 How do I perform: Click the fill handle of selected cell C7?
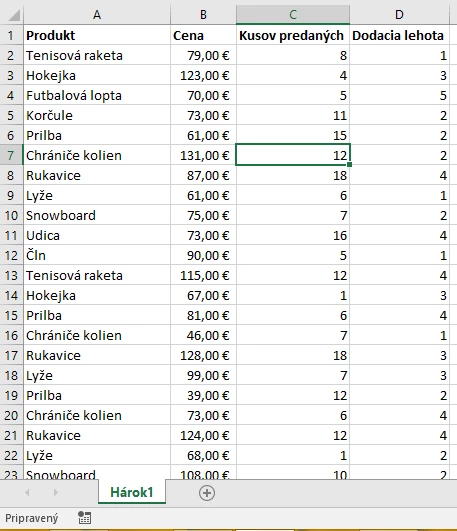click(349, 165)
